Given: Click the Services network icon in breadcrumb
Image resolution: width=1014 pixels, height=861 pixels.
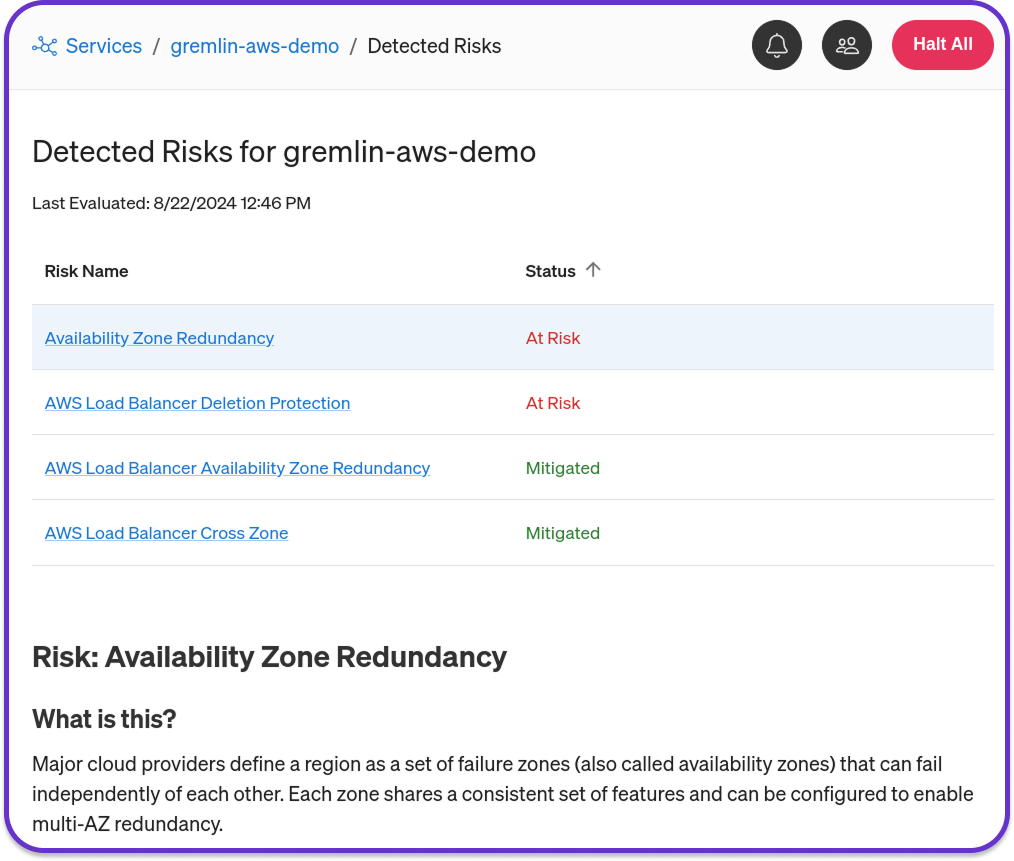Looking at the screenshot, I should (x=45, y=46).
